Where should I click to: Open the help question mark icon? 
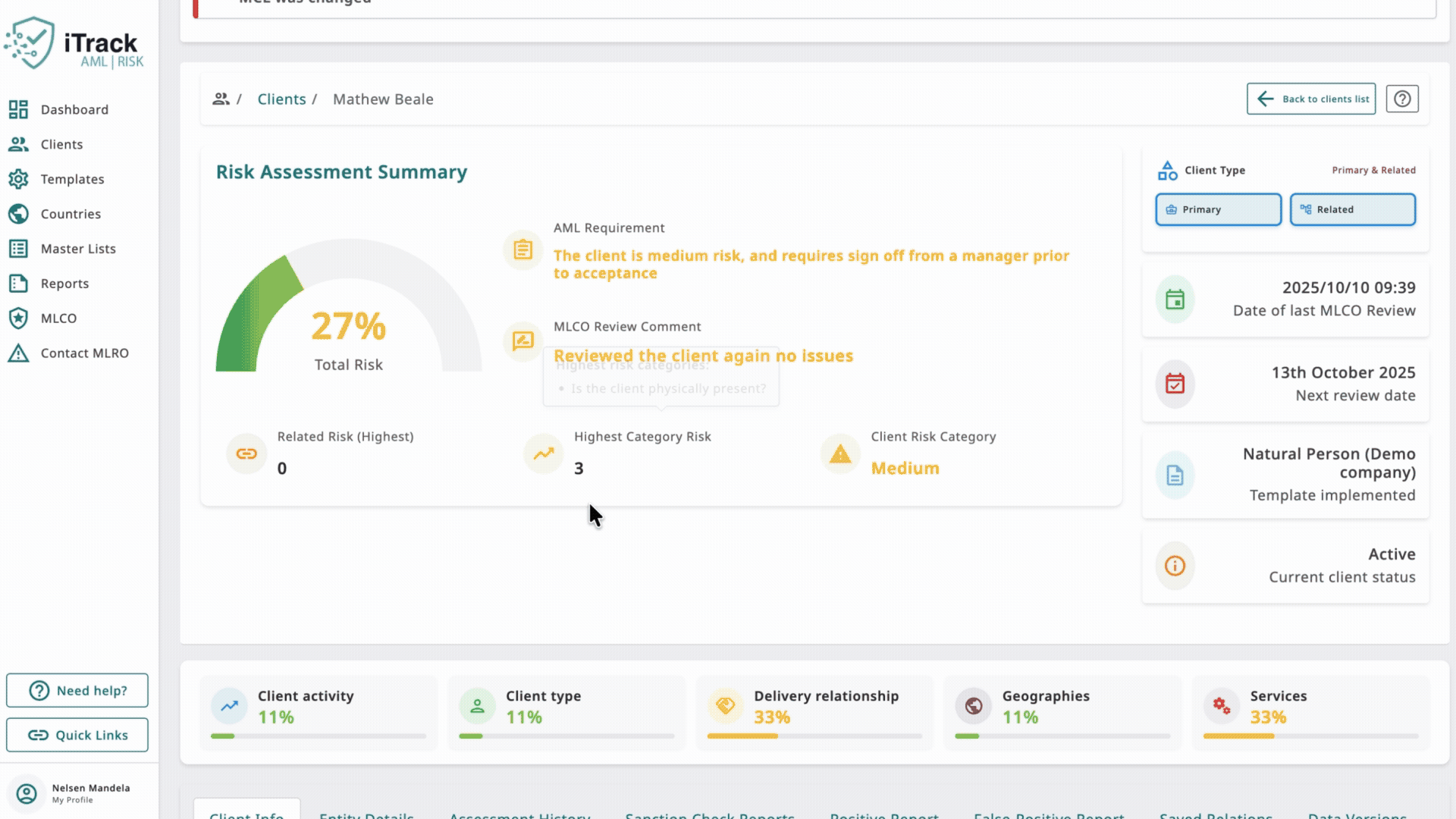(x=1402, y=99)
